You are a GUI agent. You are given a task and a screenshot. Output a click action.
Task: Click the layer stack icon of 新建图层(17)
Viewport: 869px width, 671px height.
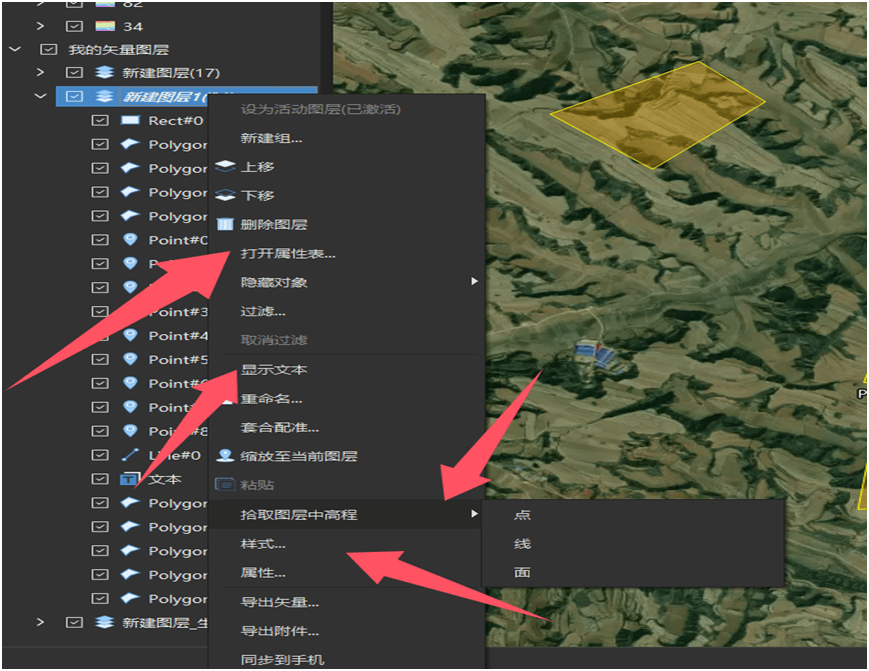(x=104, y=73)
